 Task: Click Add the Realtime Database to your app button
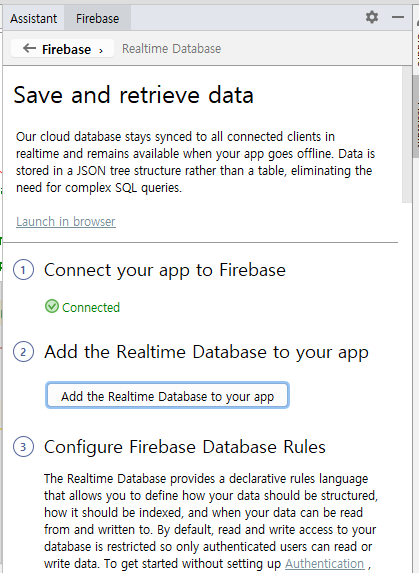(167, 395)
